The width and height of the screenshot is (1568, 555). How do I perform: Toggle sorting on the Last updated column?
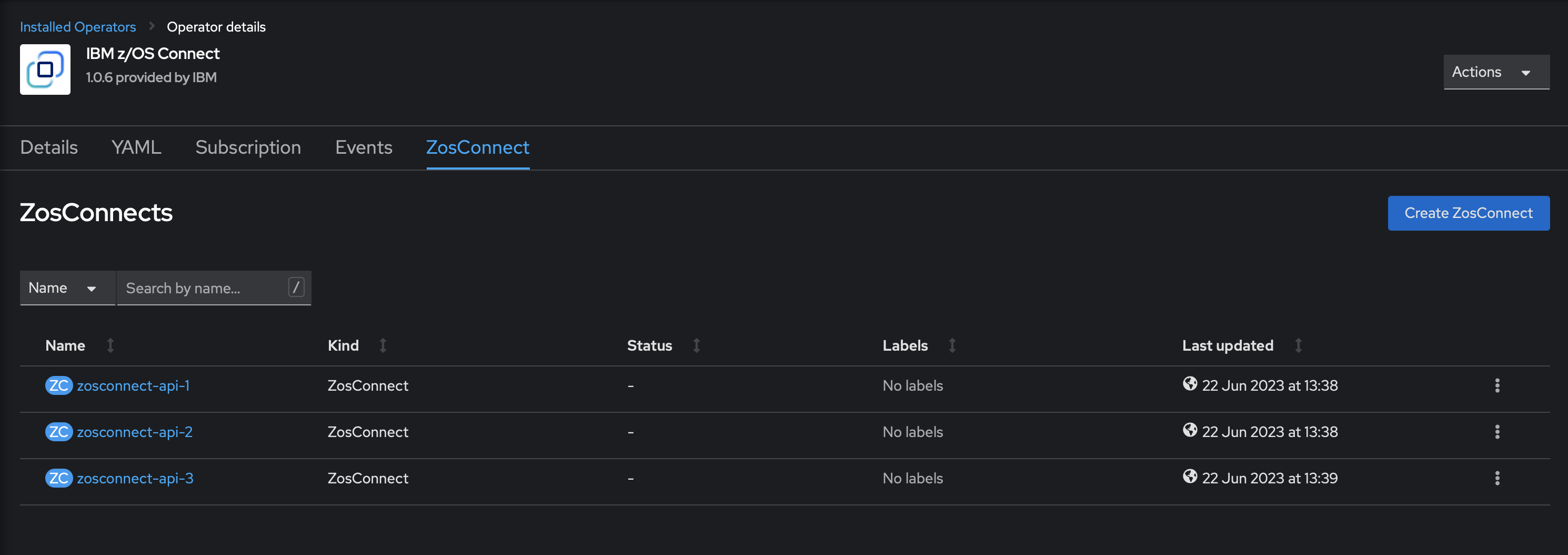coord(1299,345)
